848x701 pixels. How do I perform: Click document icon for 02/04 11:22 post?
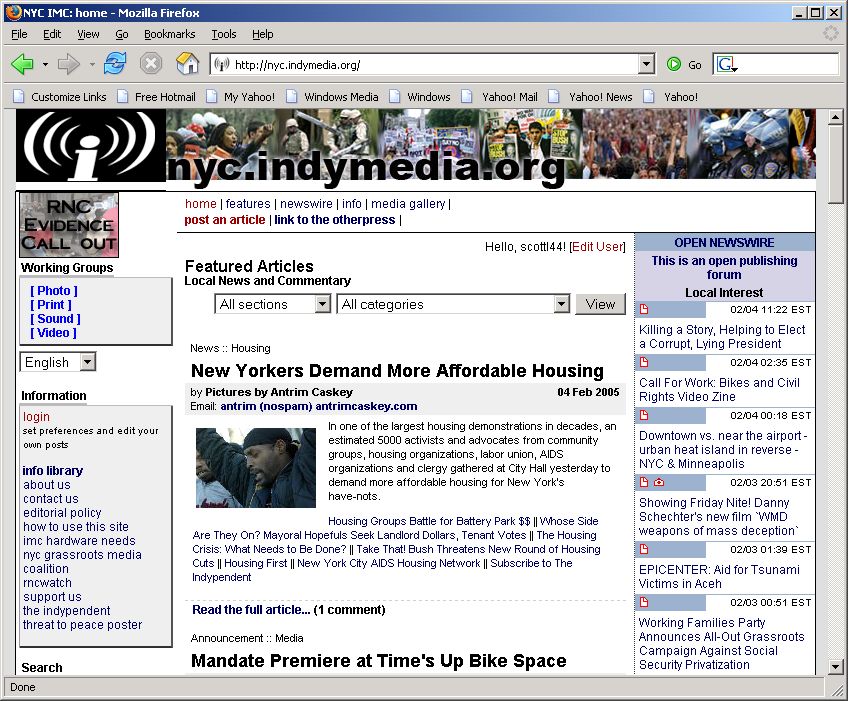click(644, 309)
